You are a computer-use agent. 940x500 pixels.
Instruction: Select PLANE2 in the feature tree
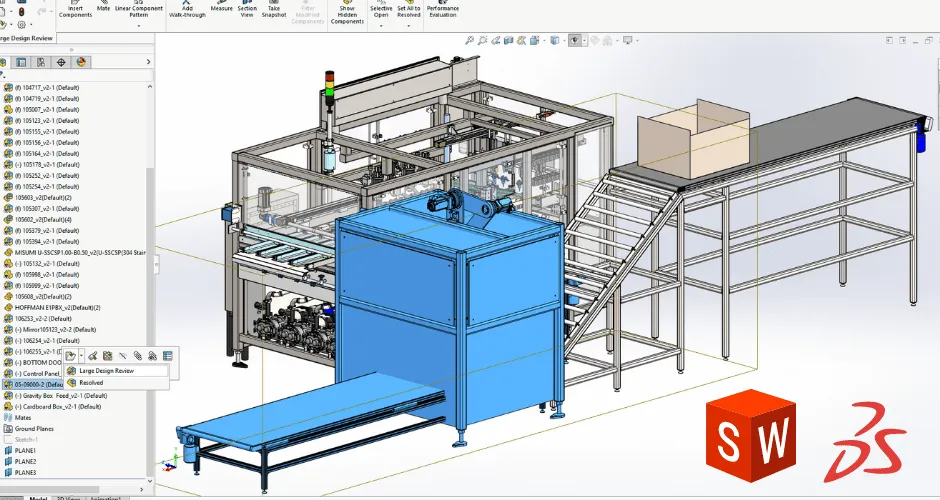[25, 461]
